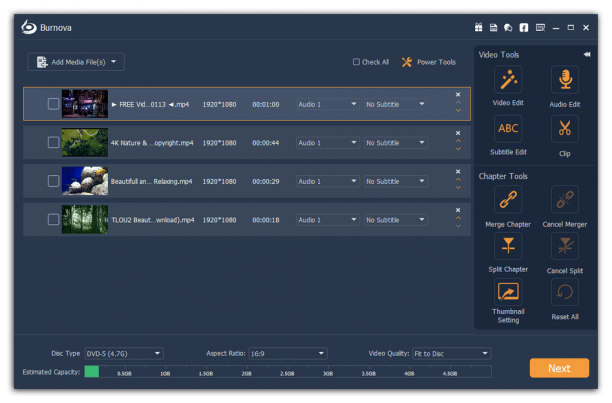Move the Beautiful an... Relaxing file down
Screen dimensions: 612x403
[458, 187]
